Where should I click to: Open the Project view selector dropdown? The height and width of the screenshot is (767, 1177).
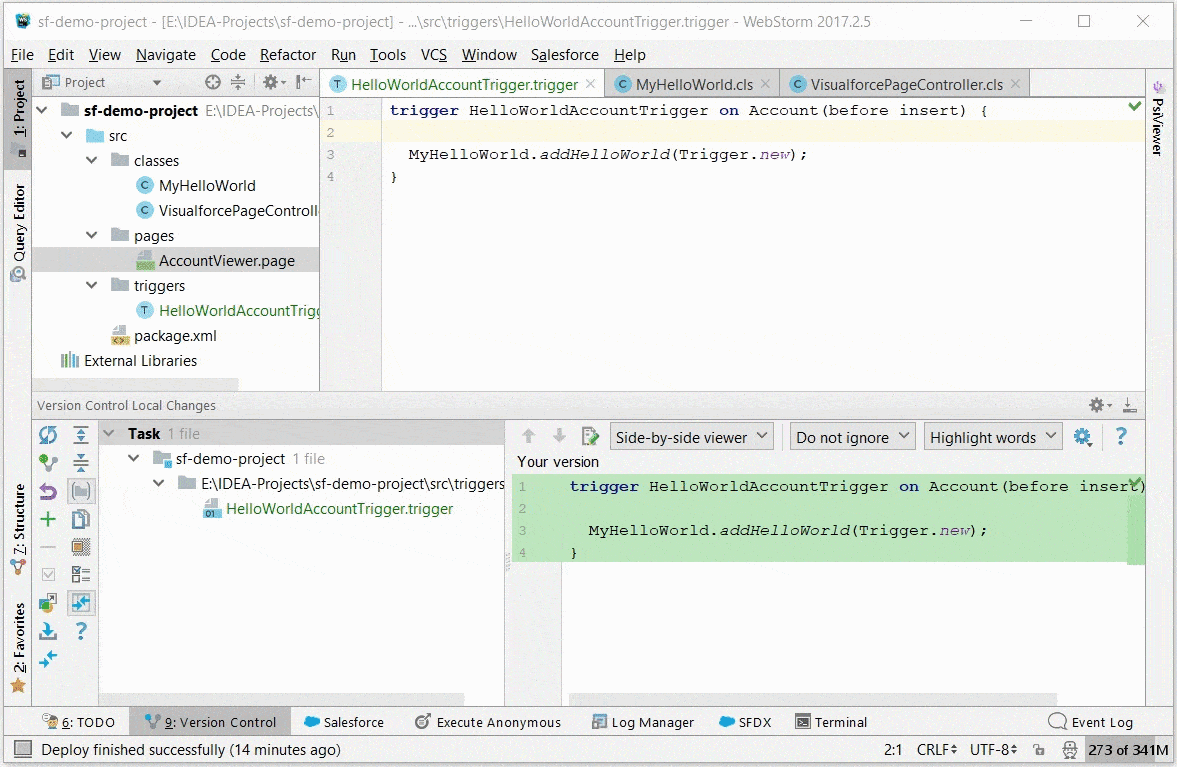click(102, 82)
